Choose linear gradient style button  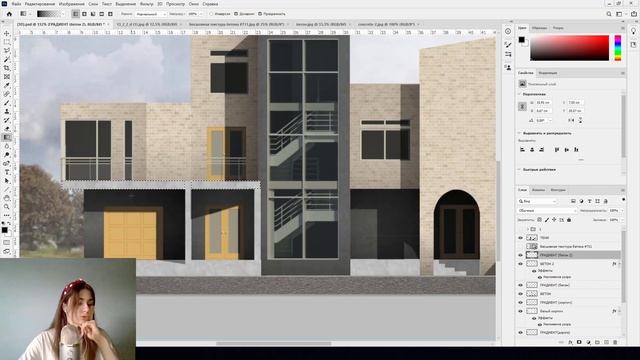coord(76,14)
